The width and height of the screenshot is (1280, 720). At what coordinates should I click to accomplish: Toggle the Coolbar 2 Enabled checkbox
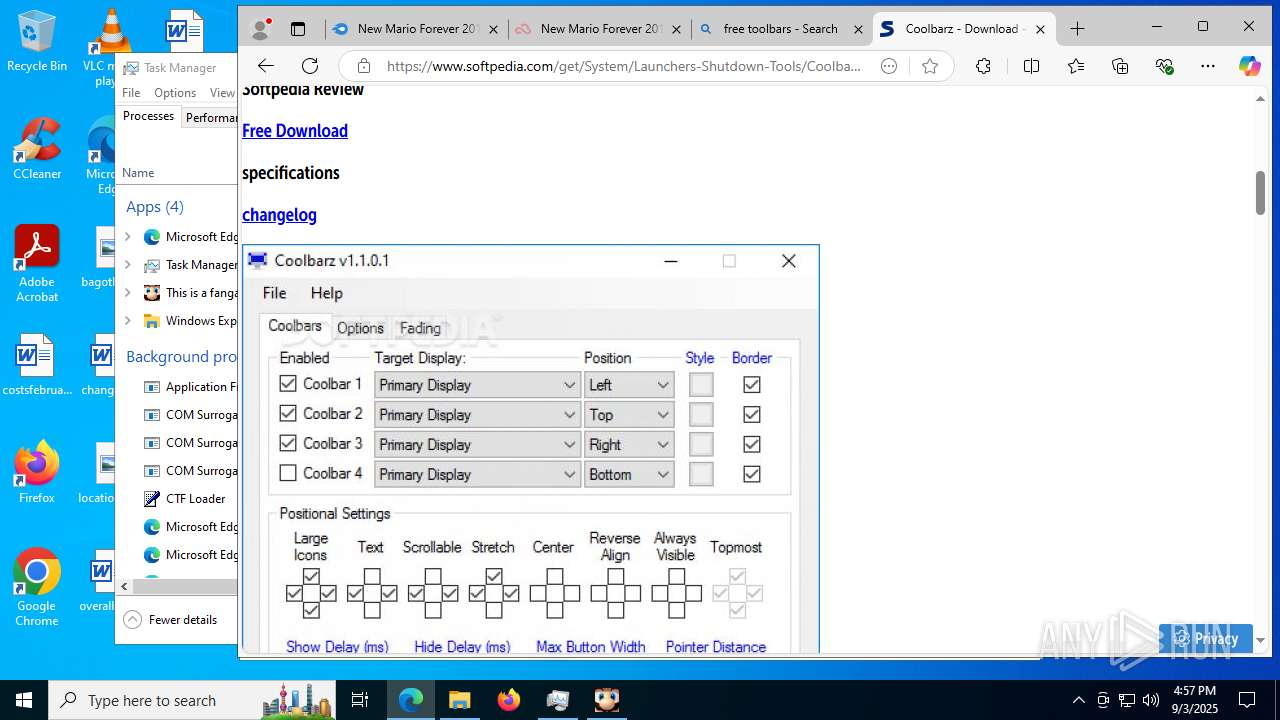pos(288,414)
